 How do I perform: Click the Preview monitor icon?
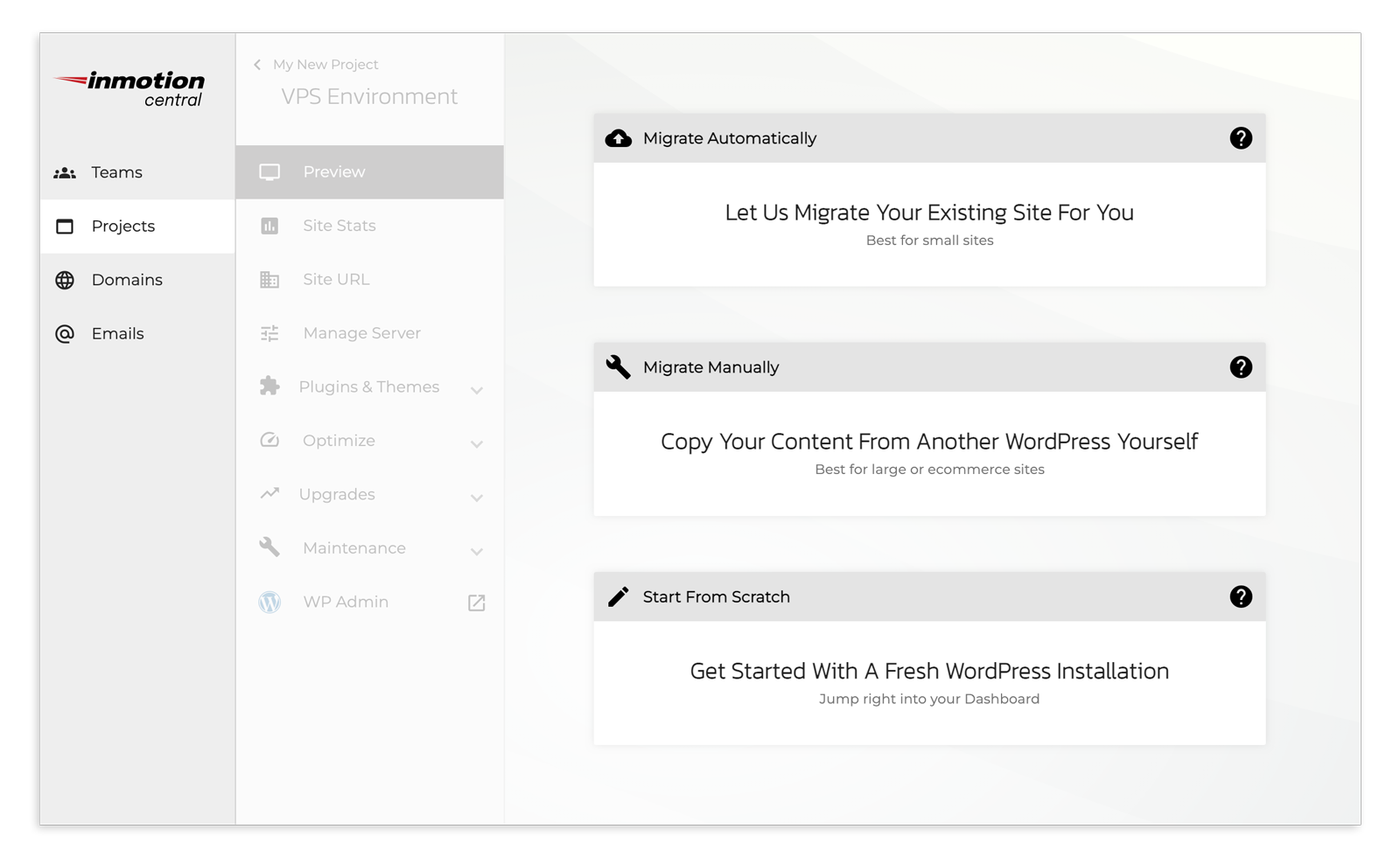coord(269,172)
